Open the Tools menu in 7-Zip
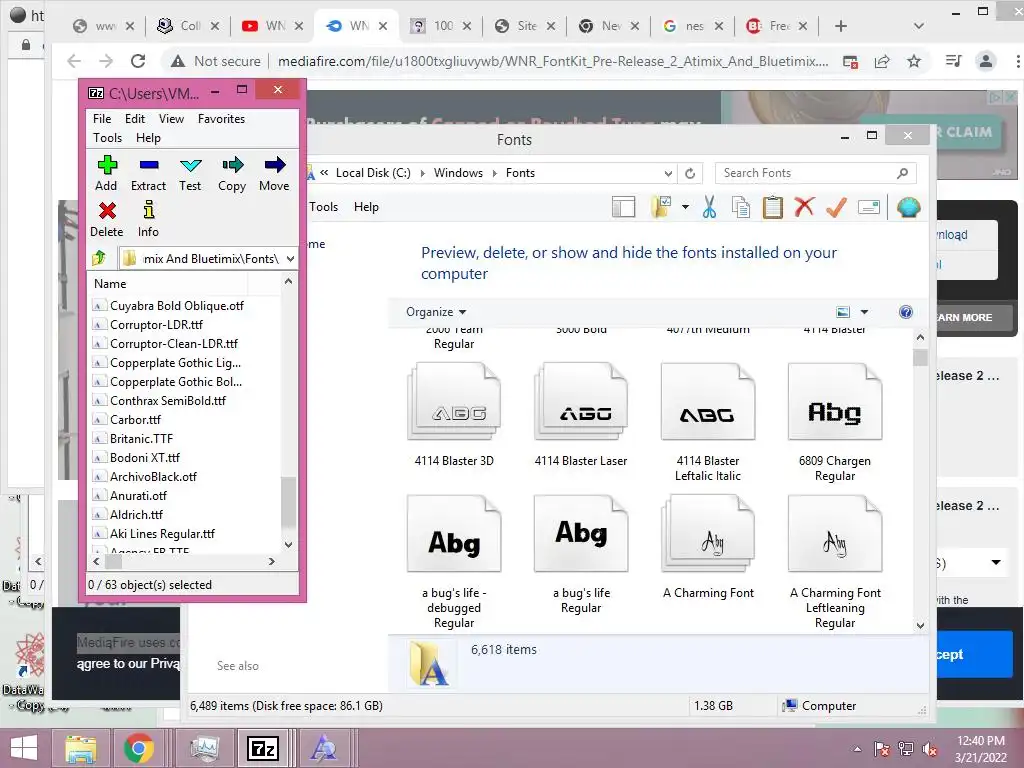 (x=107, y=138)
